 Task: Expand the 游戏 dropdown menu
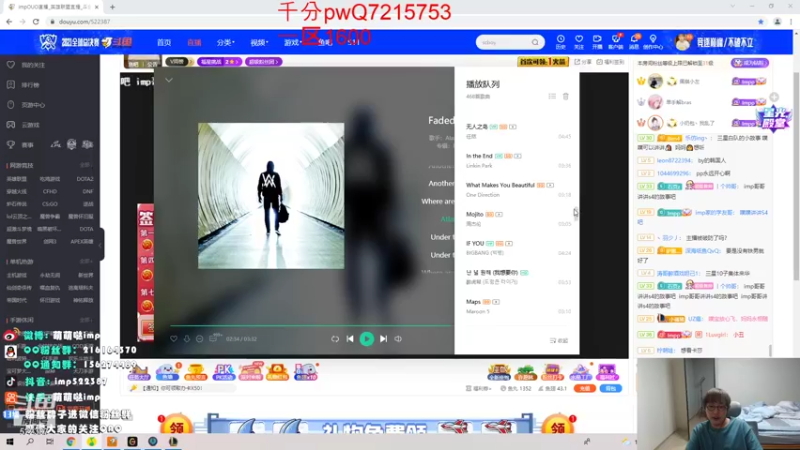pyautogui.click(x=292, y=42)
